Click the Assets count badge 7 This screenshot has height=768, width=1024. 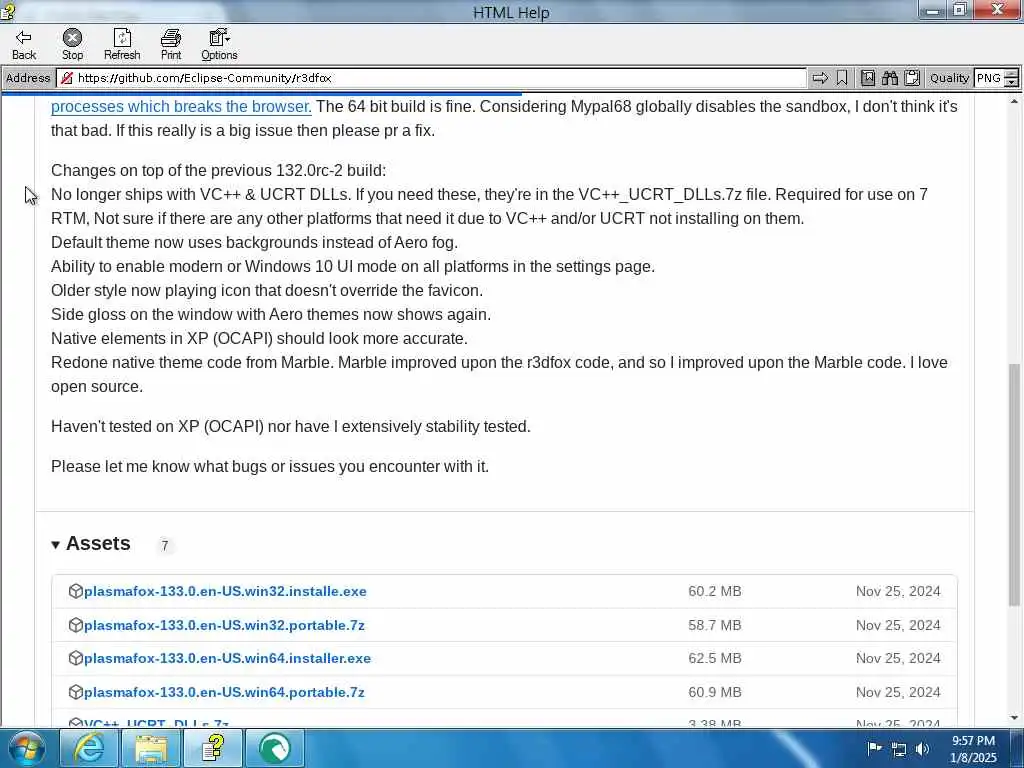pos(165,545)
